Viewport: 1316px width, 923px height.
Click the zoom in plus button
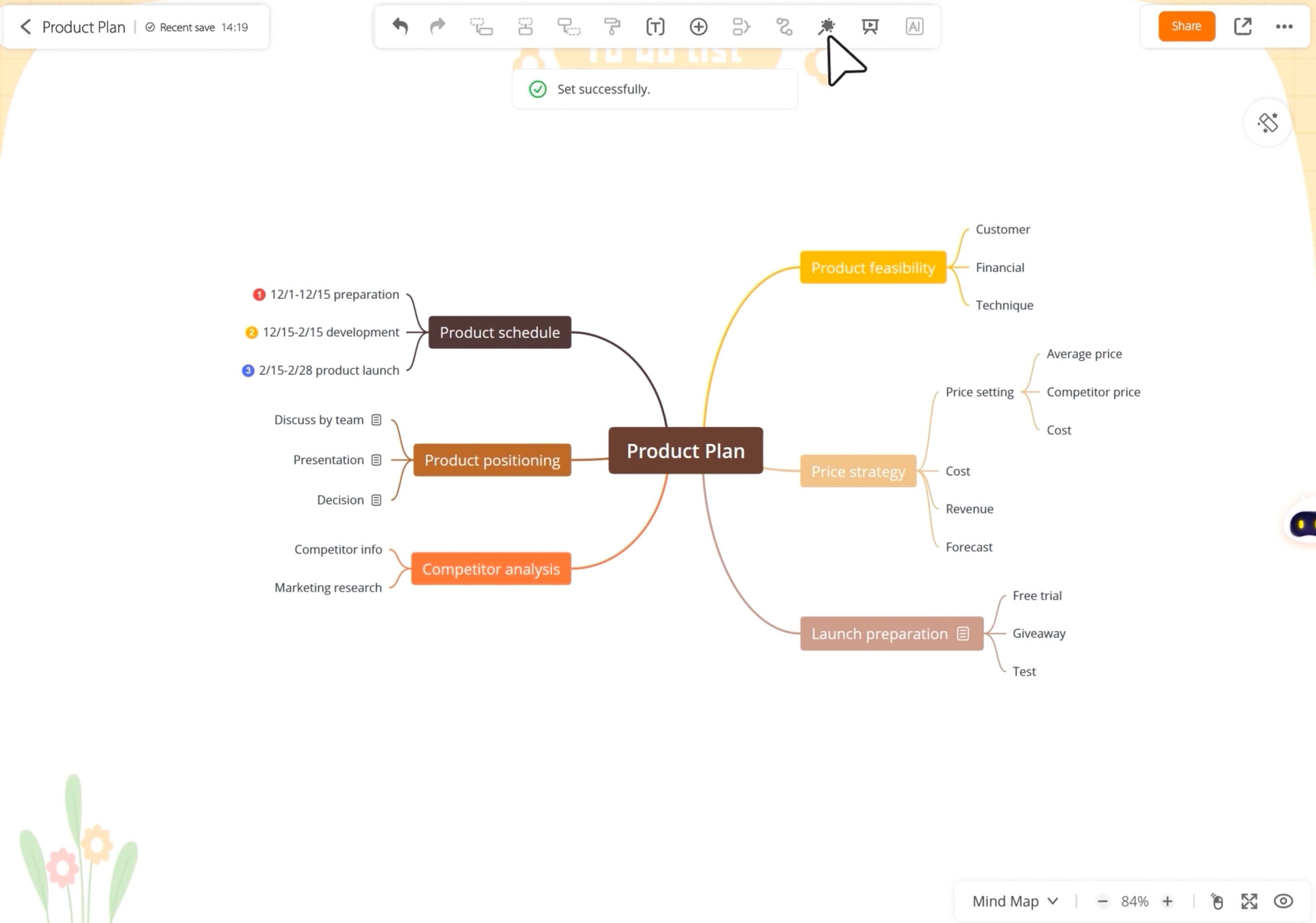pos(1168,901)
